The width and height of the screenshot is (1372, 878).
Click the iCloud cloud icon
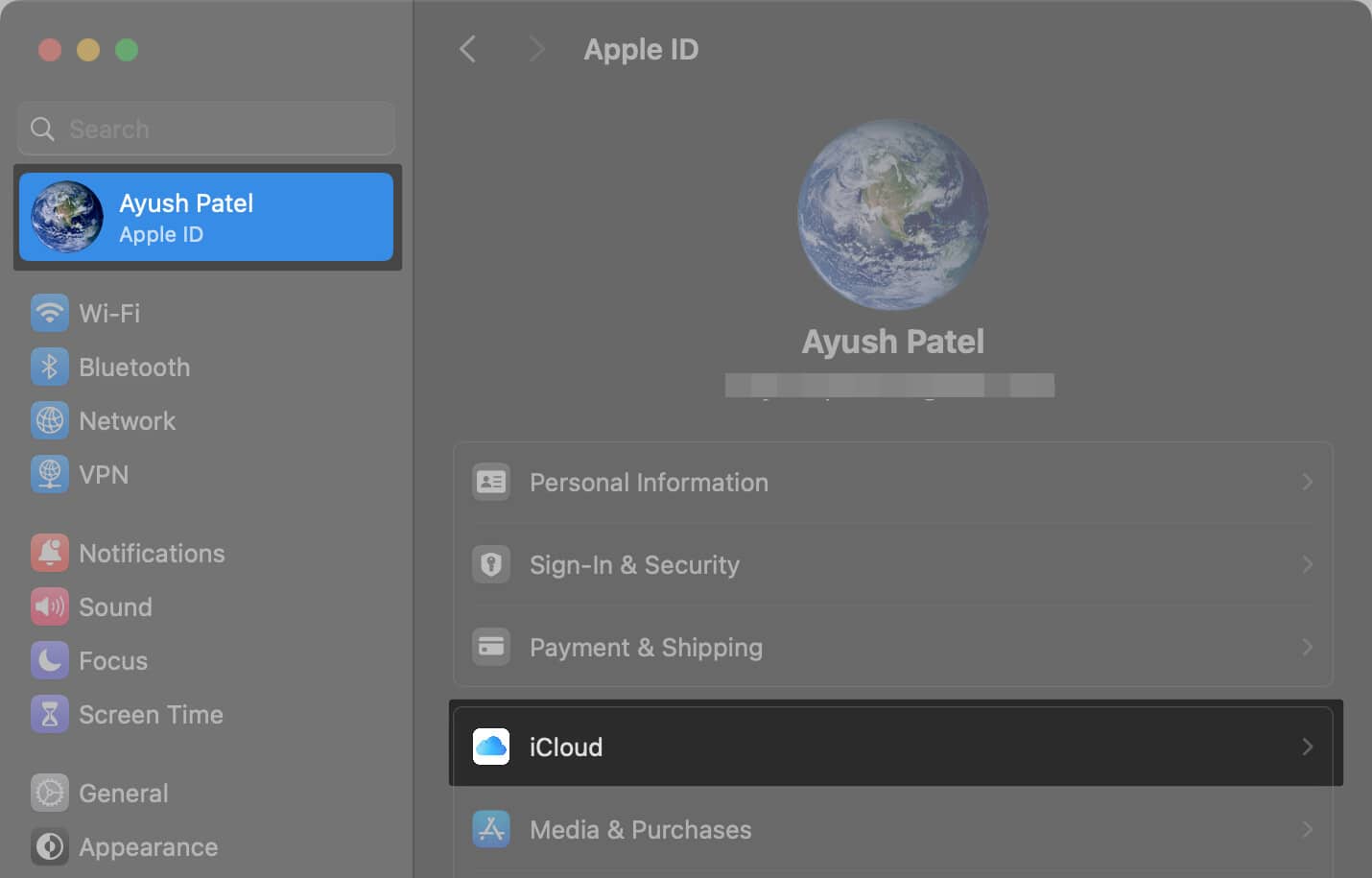(491, 747)
